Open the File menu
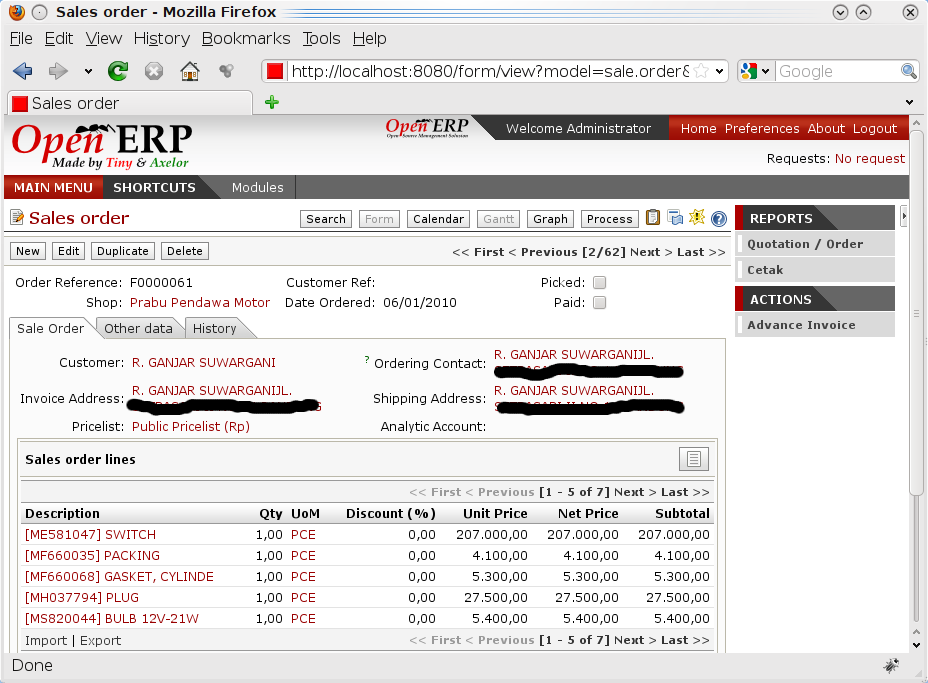The width and height of the screenshot is (928, 683). (21, 38)
